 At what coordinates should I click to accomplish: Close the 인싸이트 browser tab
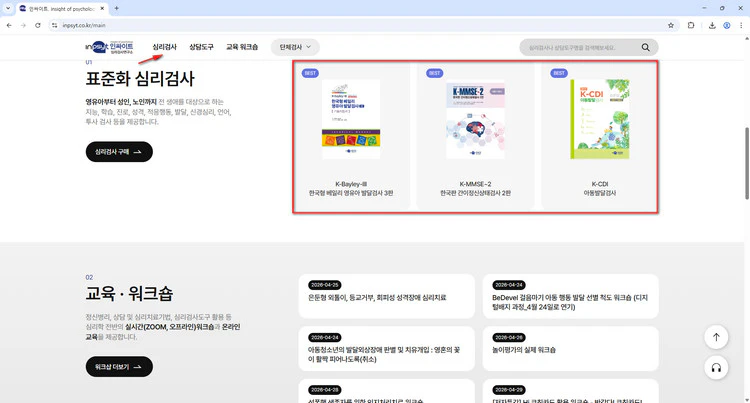click(x=102, y=9)
